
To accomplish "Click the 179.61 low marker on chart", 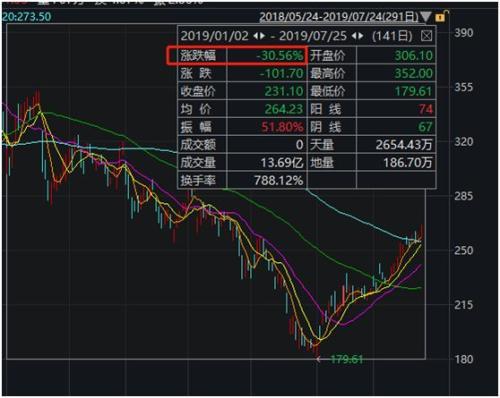I will [346, 359].
